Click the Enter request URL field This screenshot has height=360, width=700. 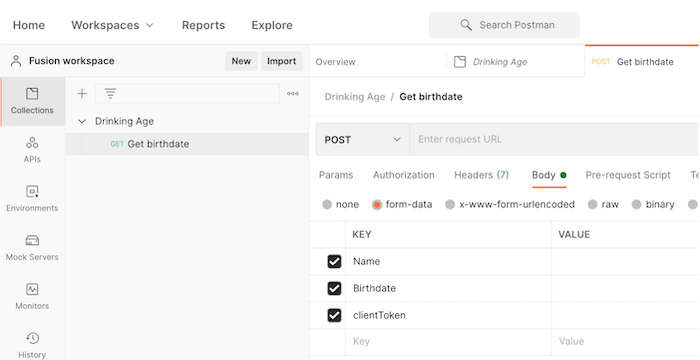[554, 139]
